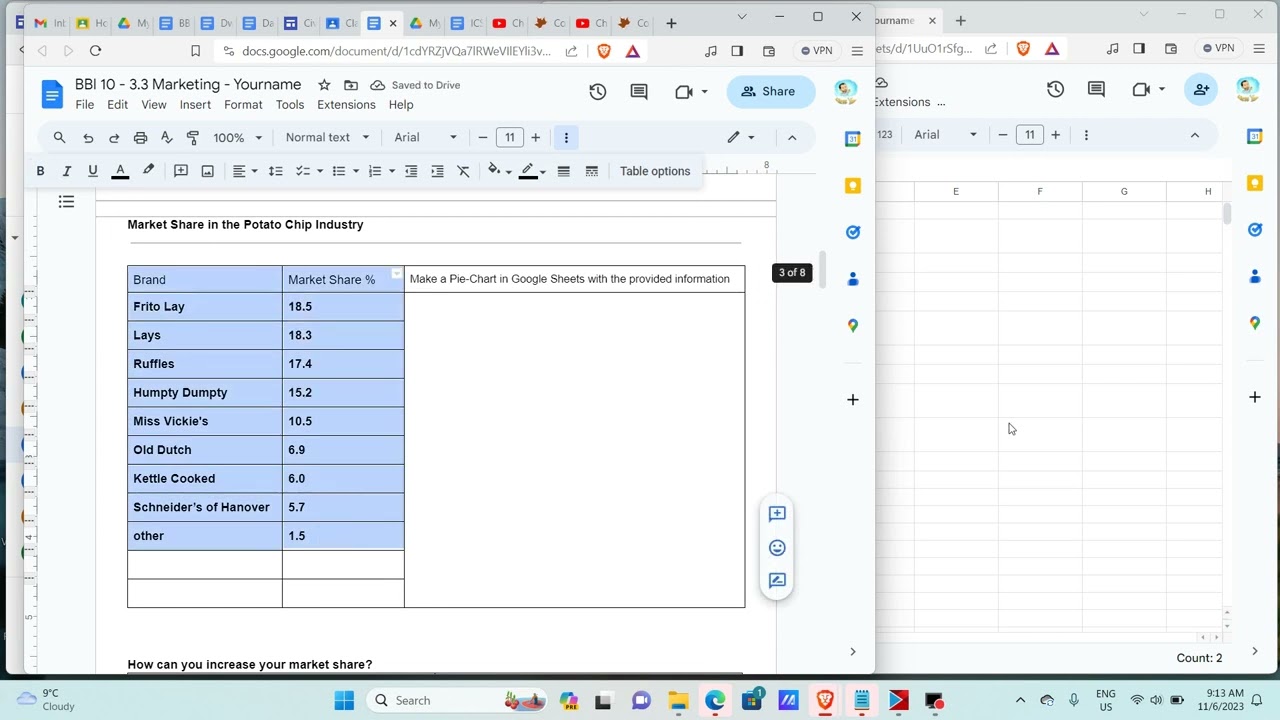The image size is (1280, 720).
Task: Open the checklist dropdown
Action: (308, 171)
